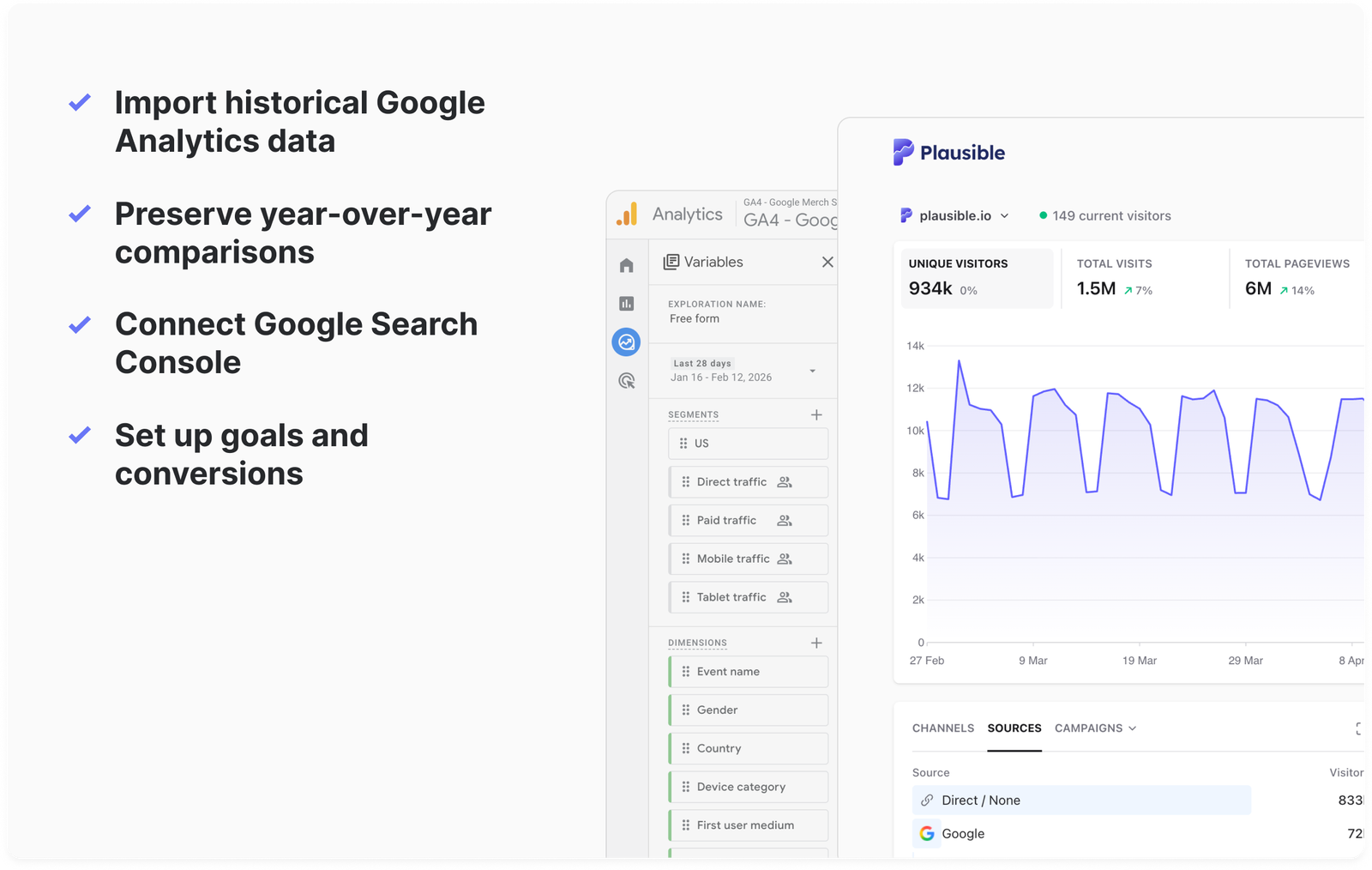Open the Advertising icon in Analytics sidebar
1372x870 pixels.
click(x=627, y=381)
